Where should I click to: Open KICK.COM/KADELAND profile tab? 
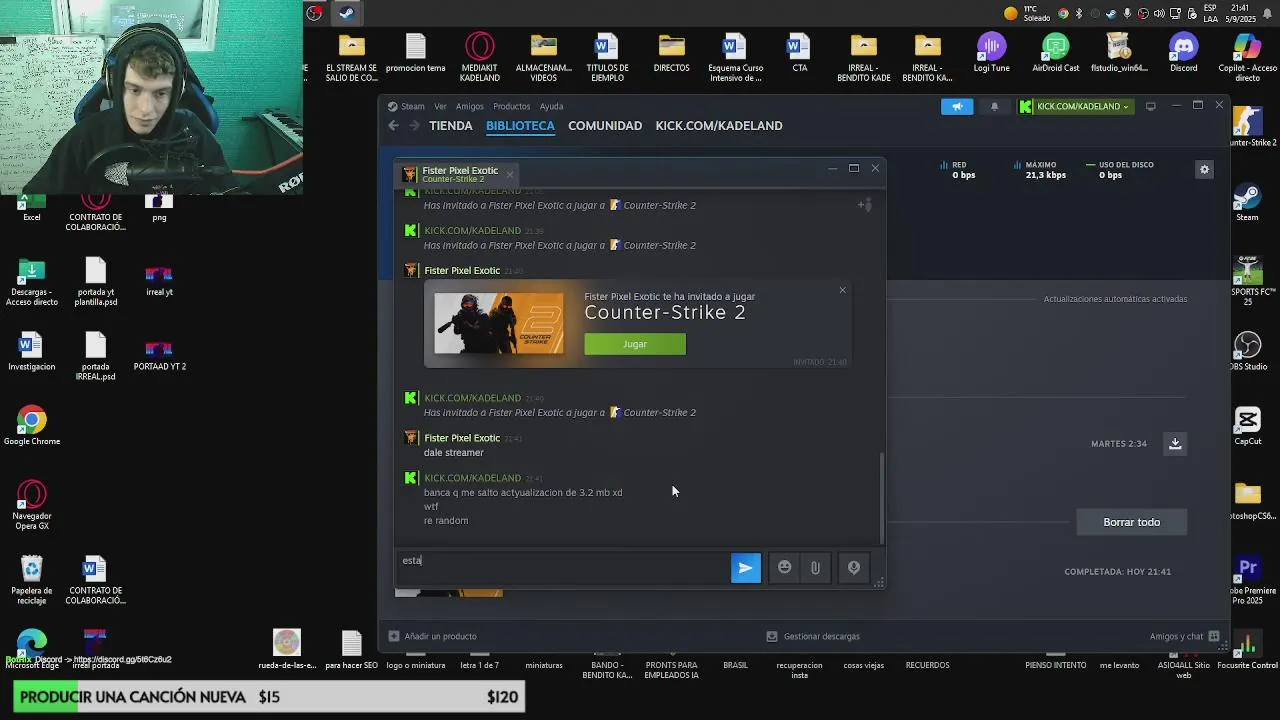(x=719, y=126)
